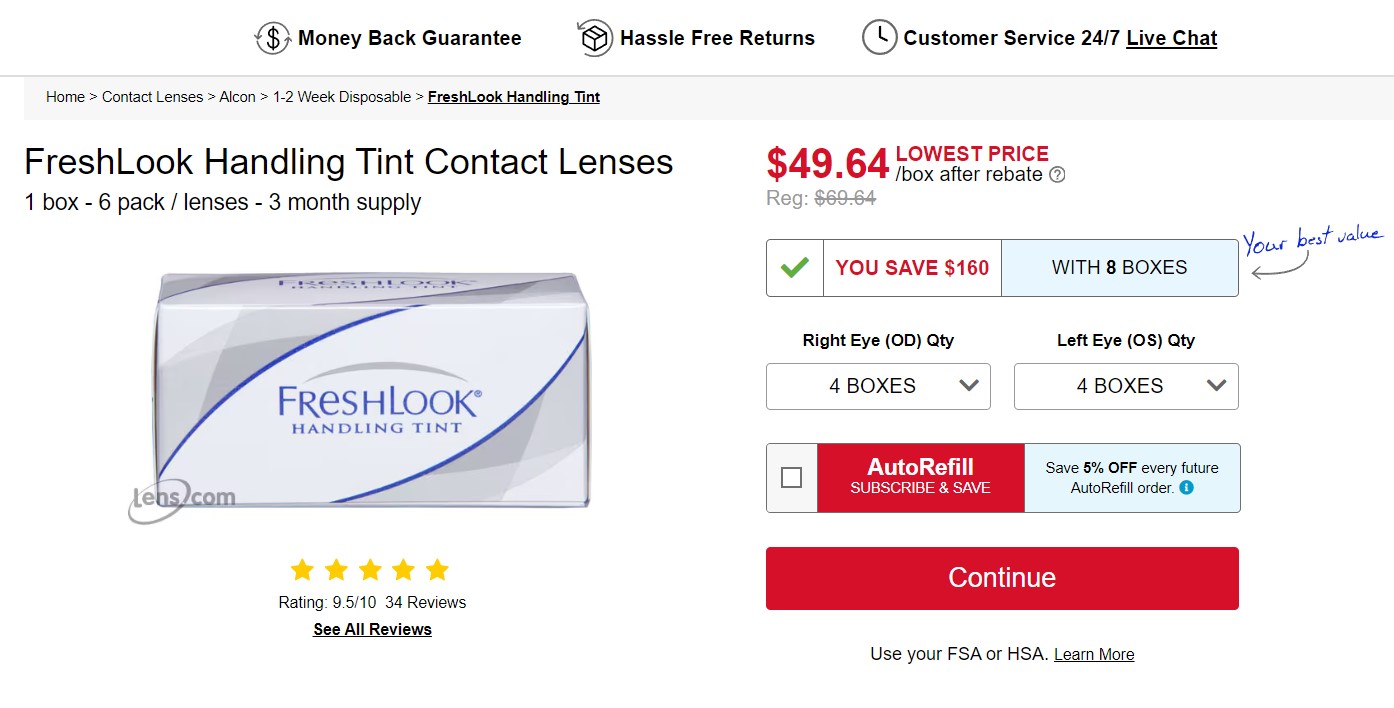1394x708 pixels.
Task: Open Contact Lenses breadcrumb link
Action: pos(152,97)
